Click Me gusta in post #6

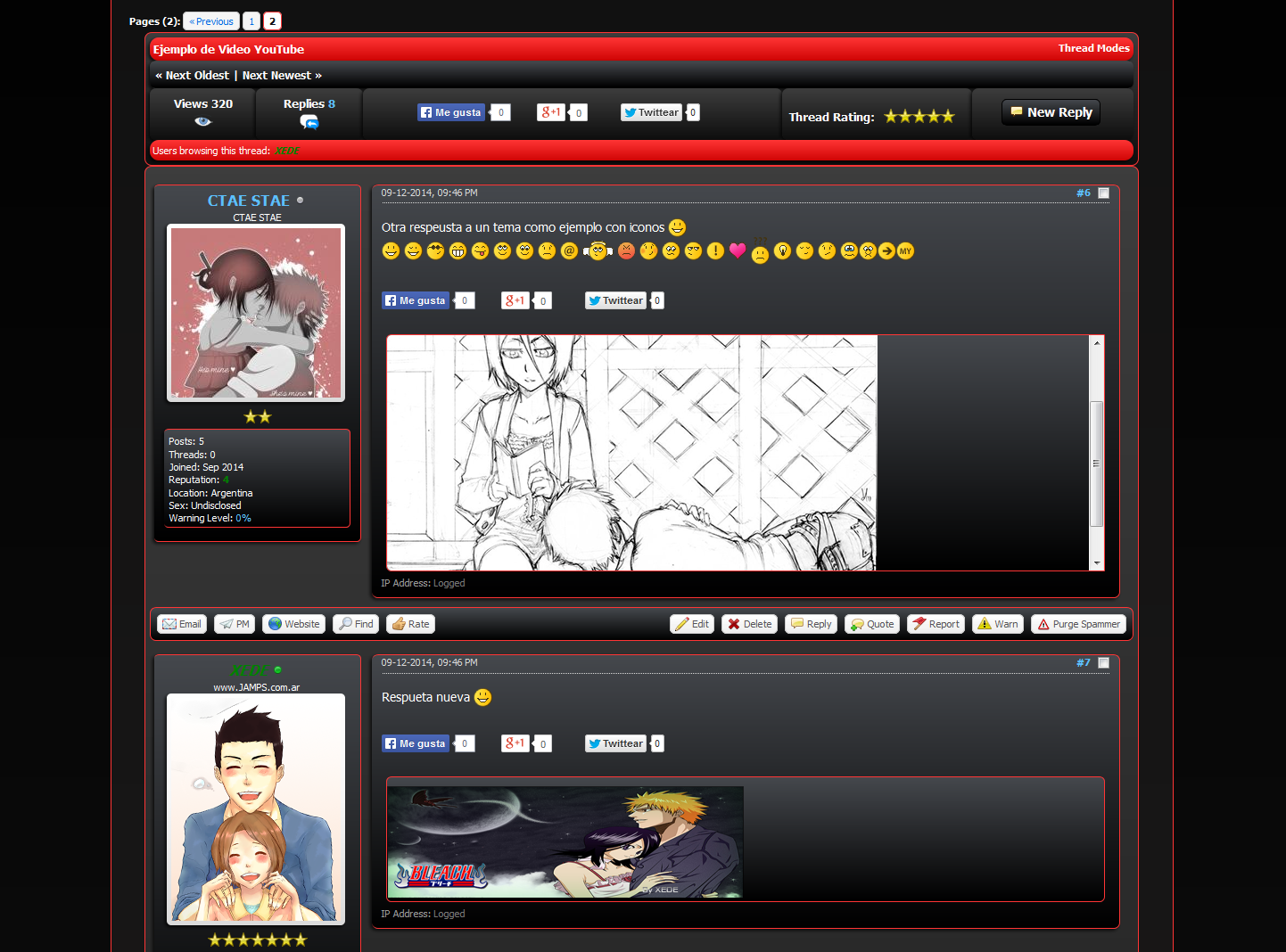(x=416, y=300)
